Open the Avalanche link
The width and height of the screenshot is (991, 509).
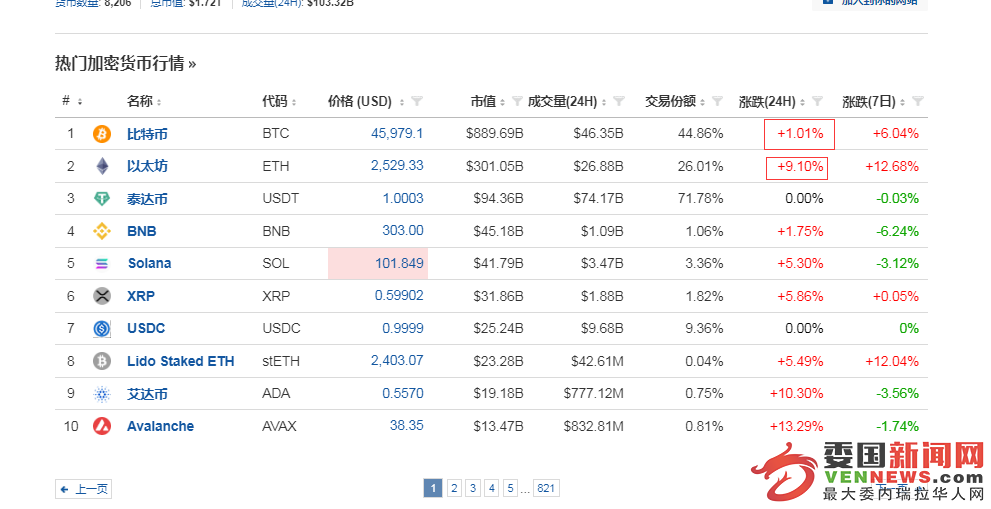[161, 426]
